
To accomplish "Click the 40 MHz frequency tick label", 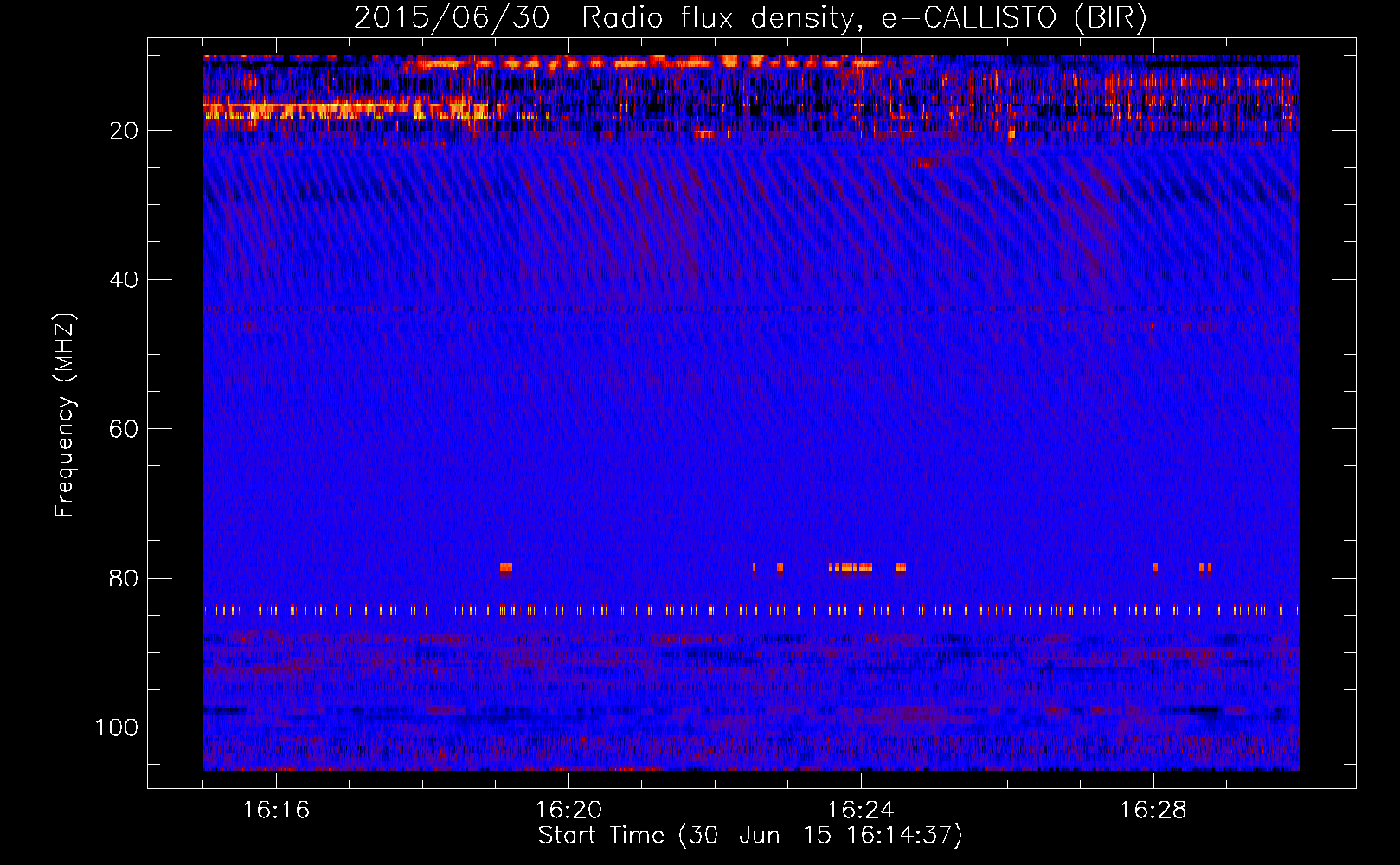I will point(124,280).
